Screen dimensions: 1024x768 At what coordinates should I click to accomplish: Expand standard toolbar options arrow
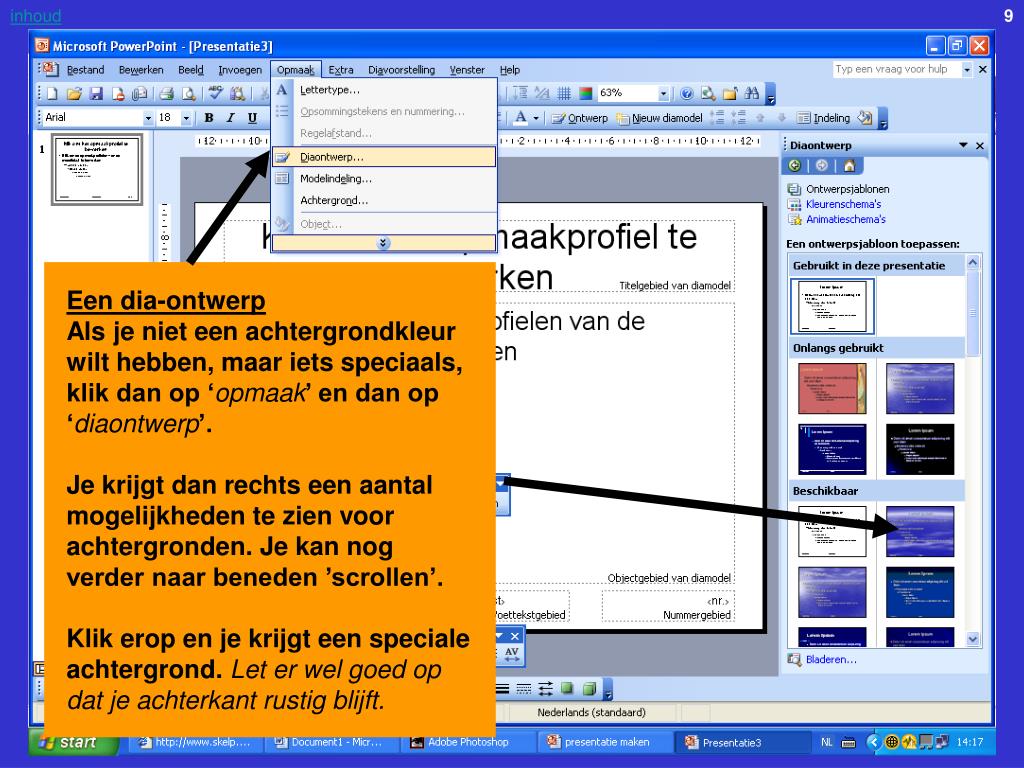coord(771,94)
